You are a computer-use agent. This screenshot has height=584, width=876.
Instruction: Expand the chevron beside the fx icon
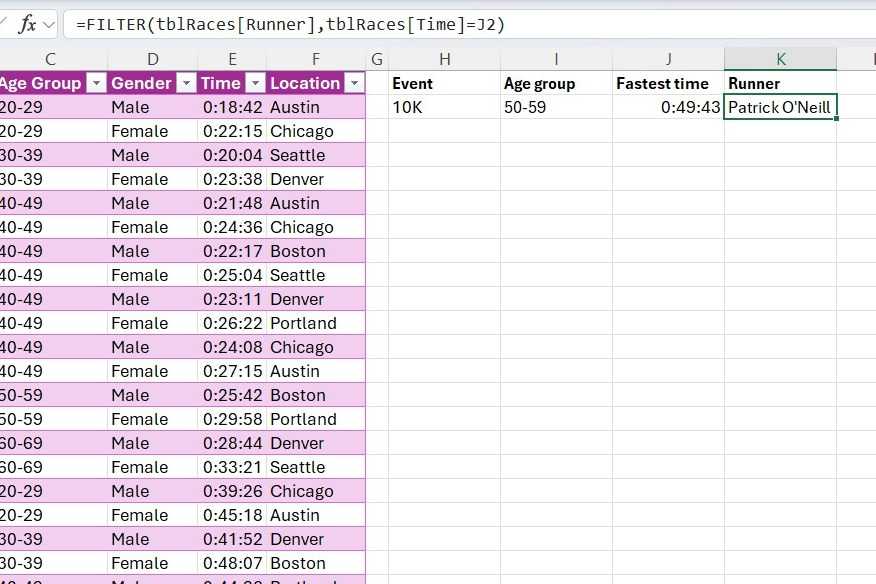[49, 25]
